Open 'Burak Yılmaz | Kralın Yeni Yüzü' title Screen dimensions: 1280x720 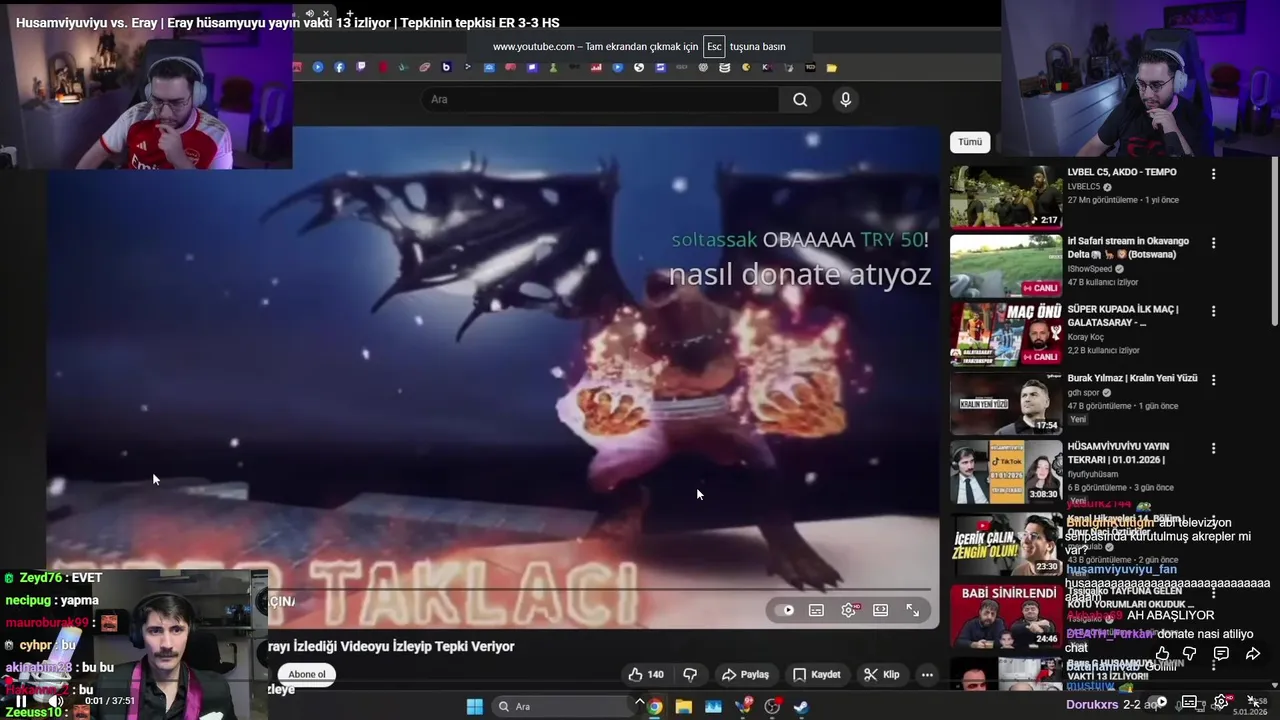coord(1132,378)
